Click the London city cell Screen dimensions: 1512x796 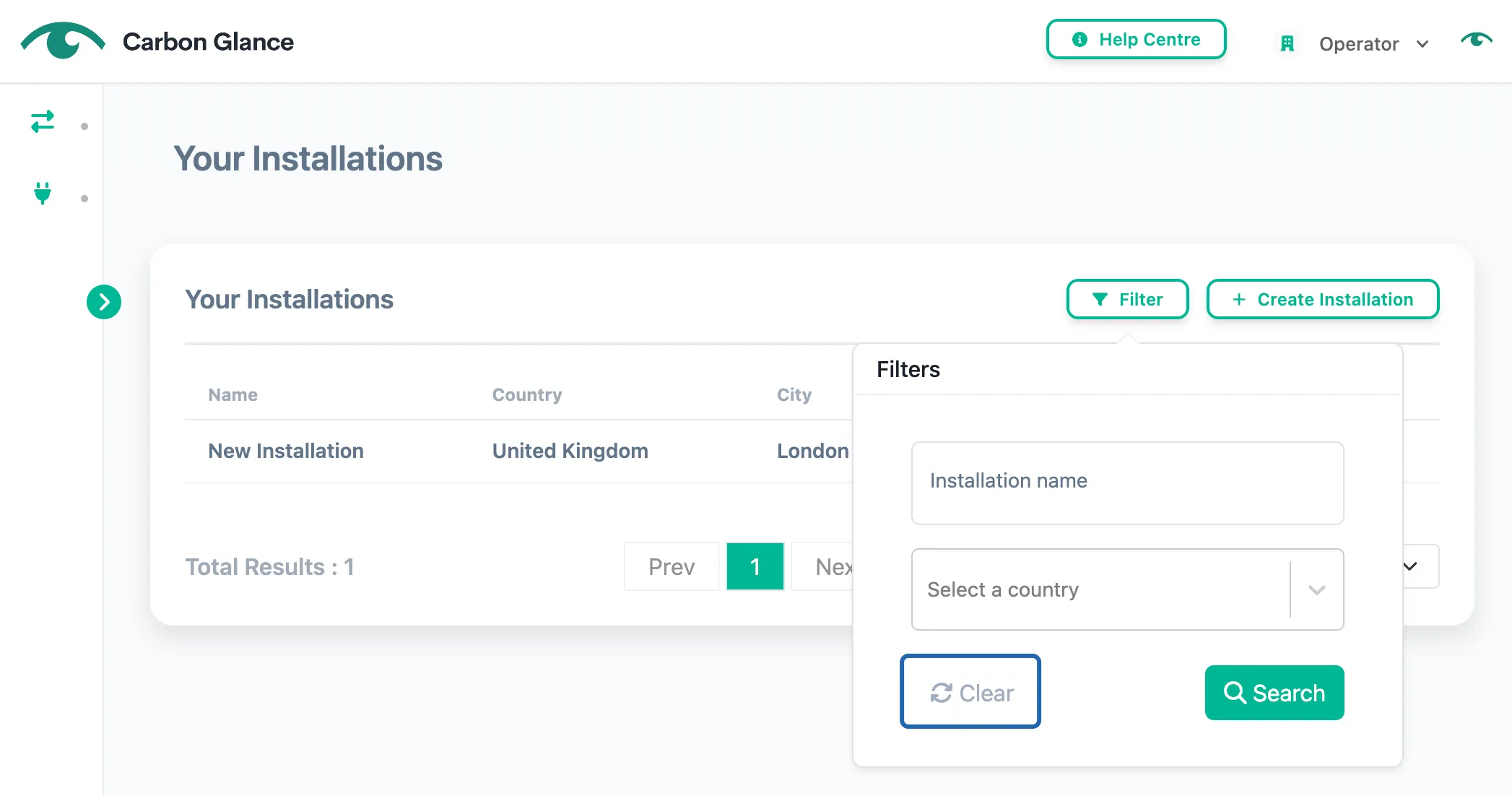pyautogui.click(x=812, y=451)
